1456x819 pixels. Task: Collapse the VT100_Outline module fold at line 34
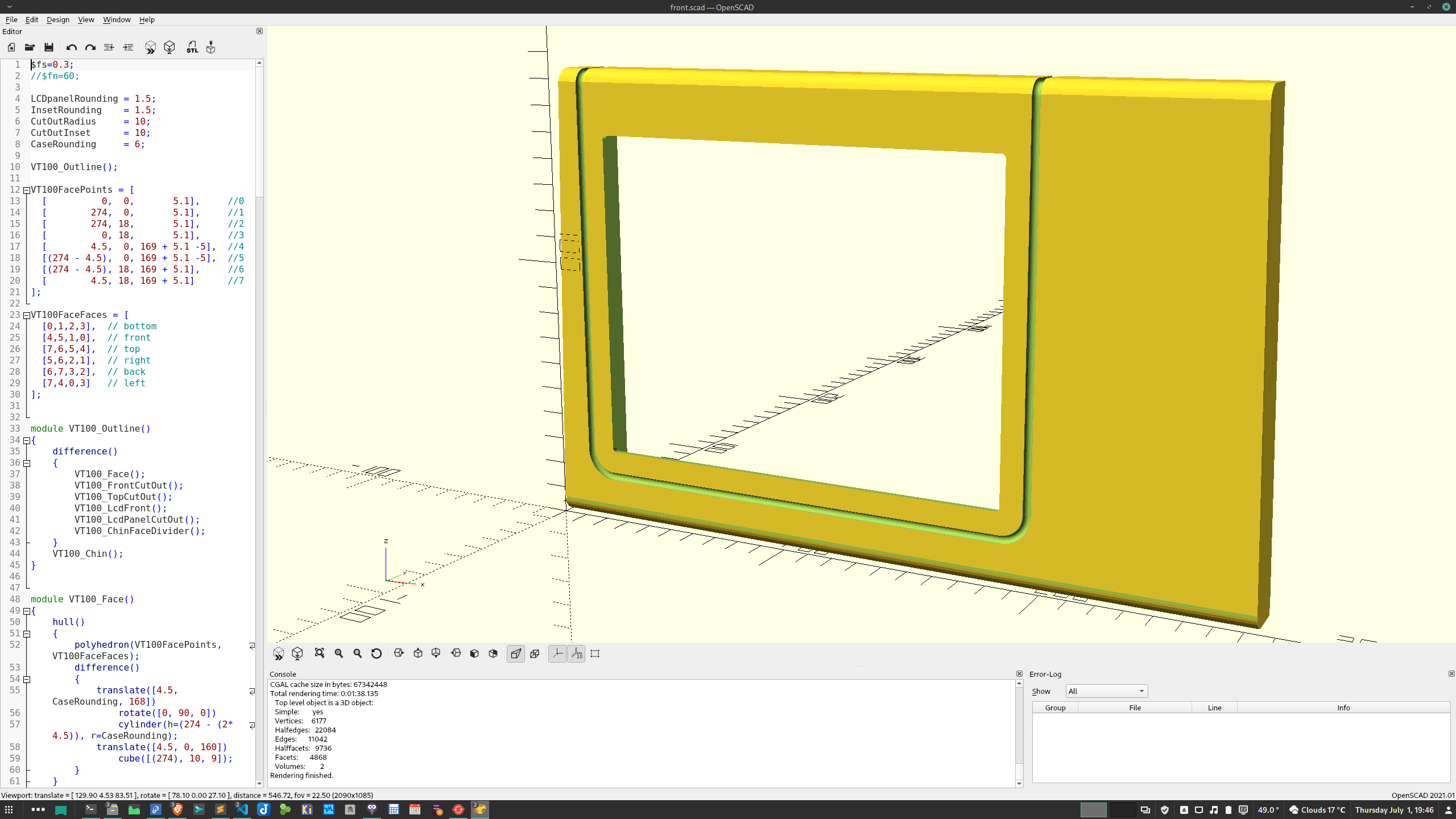26,440
